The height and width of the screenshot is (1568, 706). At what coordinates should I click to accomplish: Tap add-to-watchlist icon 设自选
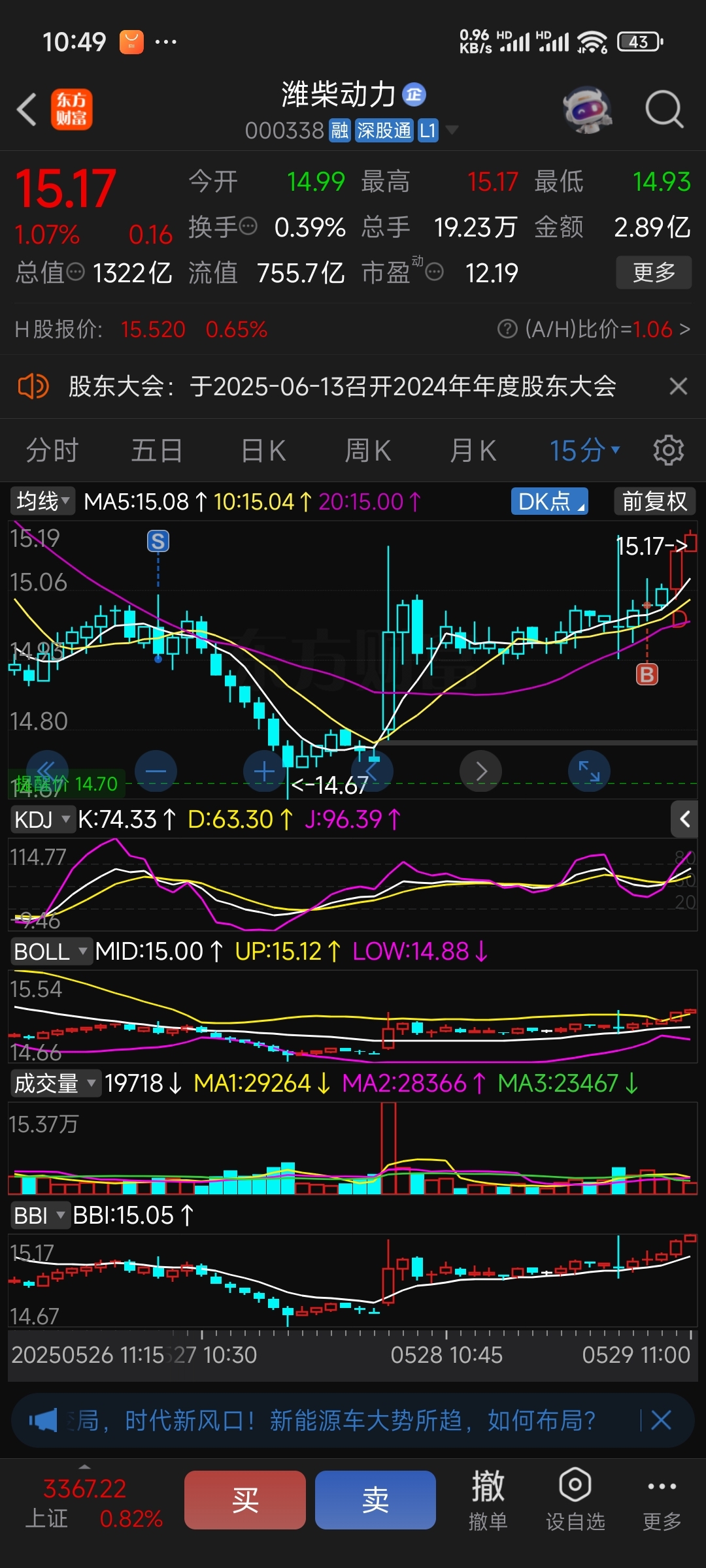point(575,1499)
